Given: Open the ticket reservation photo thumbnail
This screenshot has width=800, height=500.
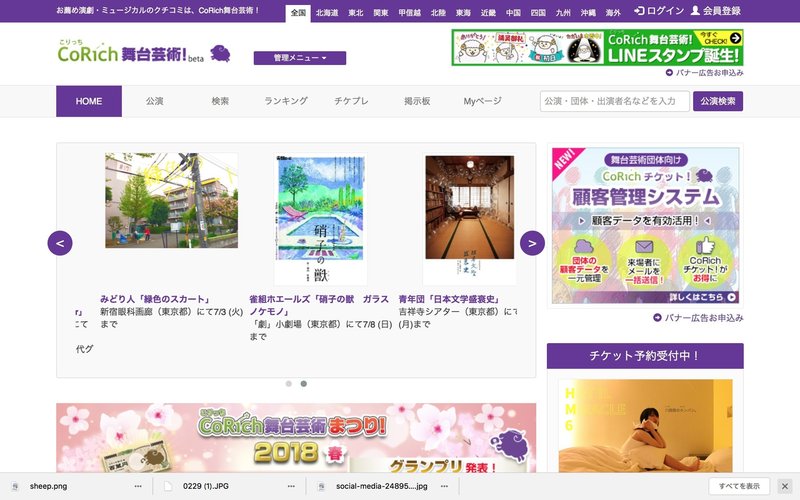Looking at the screenshot, I should pyautogui.click(x=645, y=426).
